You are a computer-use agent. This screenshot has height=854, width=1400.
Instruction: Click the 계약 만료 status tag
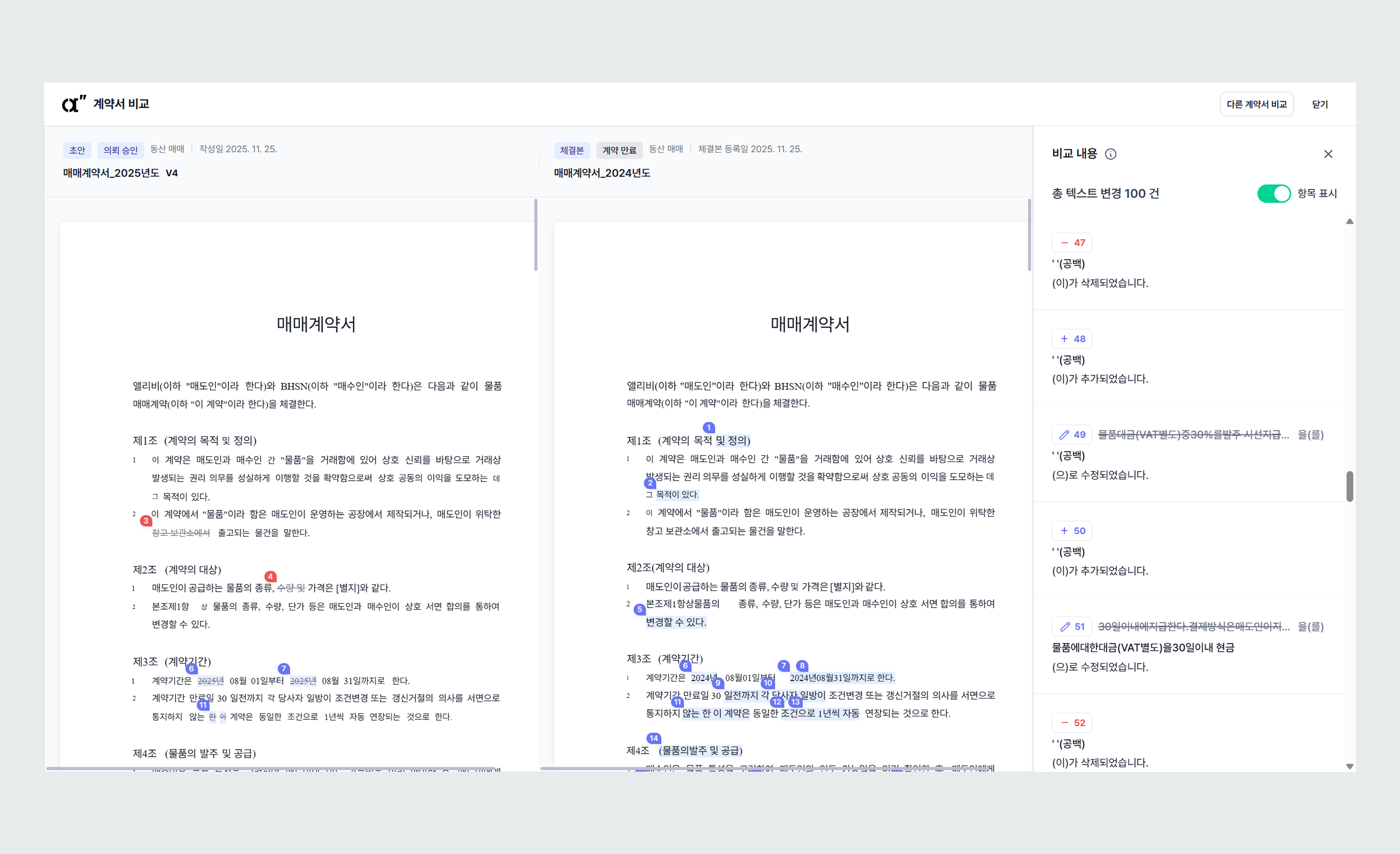pos(619,150)
